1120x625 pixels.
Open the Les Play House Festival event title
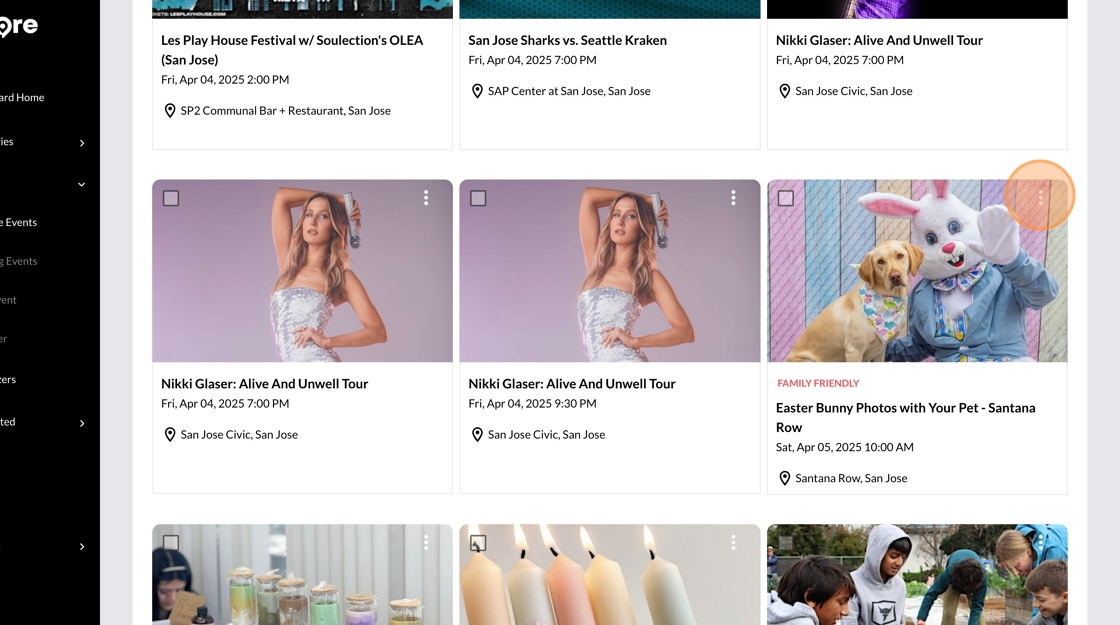pos(292,50)
